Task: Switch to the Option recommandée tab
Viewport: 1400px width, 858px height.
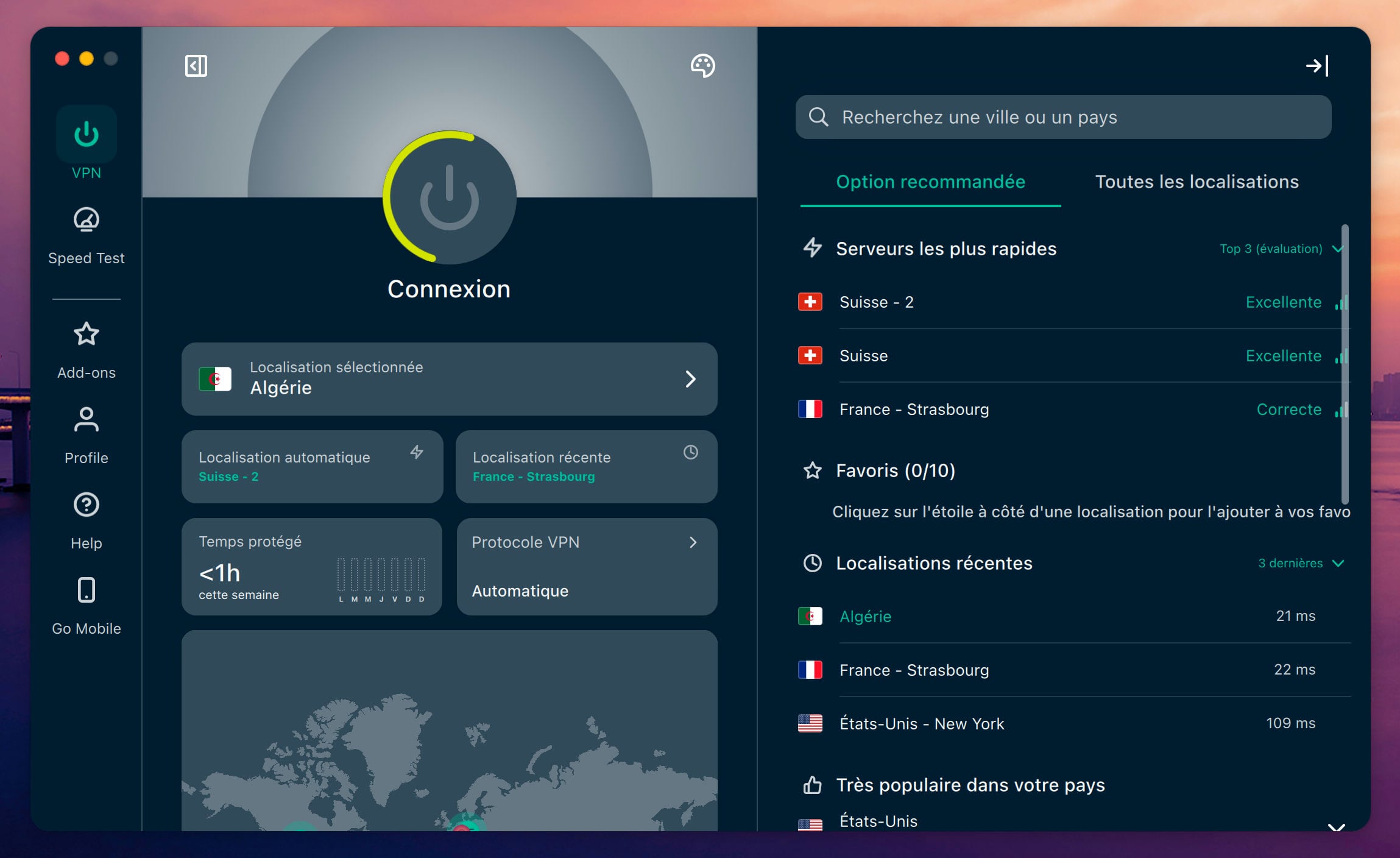Action: (930, 182)
